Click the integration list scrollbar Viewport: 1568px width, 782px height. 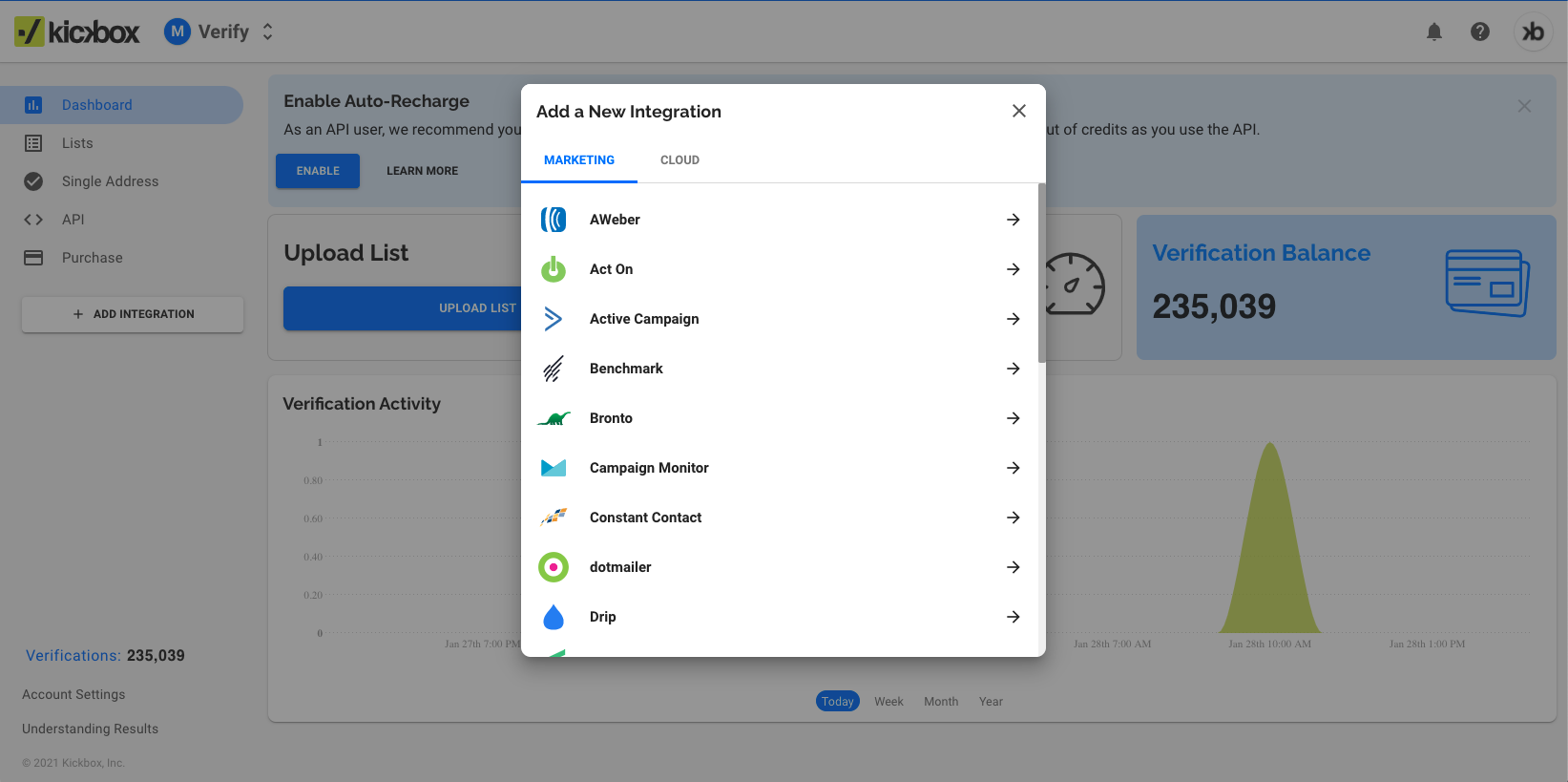(1042, 273)
